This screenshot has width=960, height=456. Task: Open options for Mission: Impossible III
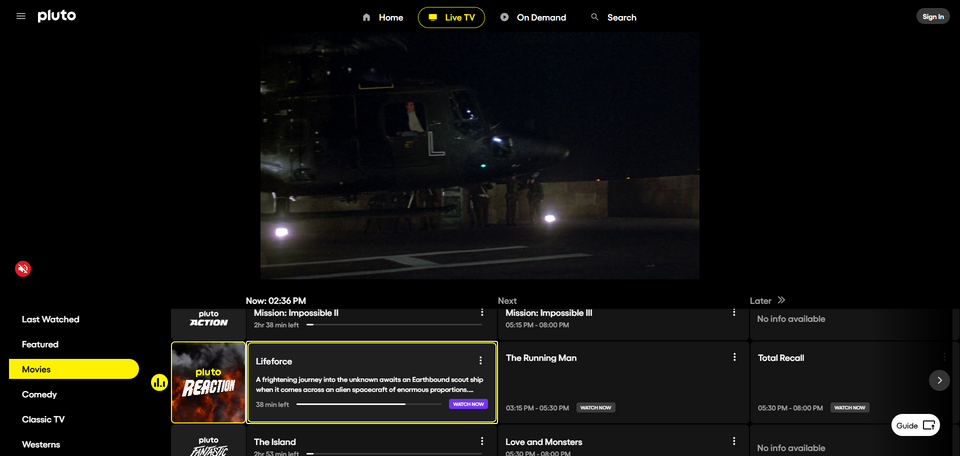pyautogui.click(x=734, y=313)
